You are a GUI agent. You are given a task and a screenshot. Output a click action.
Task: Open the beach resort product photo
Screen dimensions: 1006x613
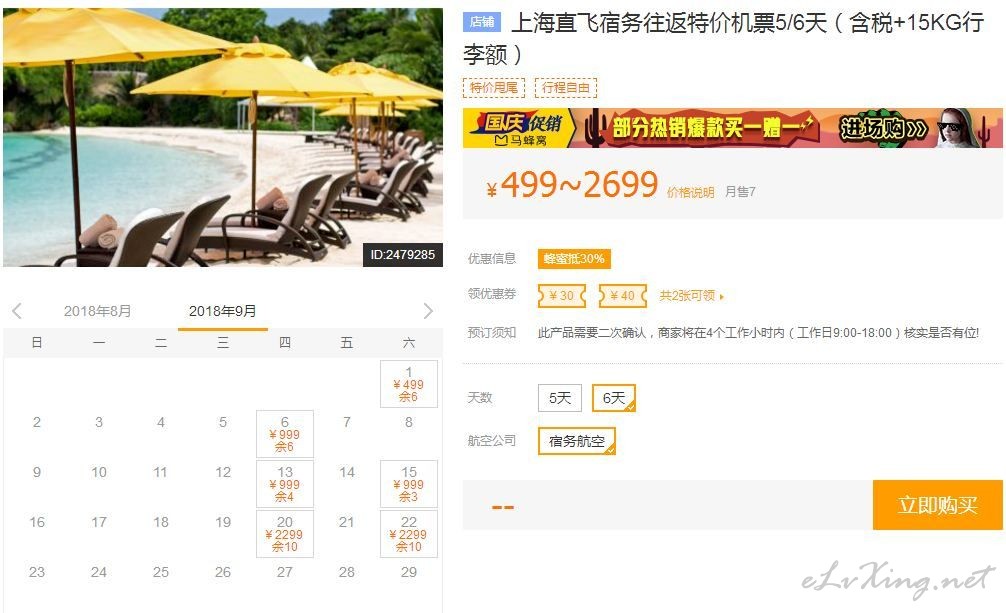coord(223,137)
